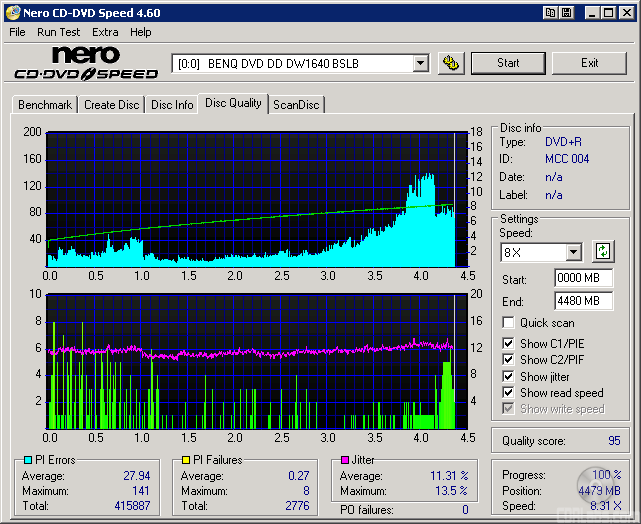Image resolution: width=641 pixels, height=524 pixels.
Task: Switch to the Benchmark tab
Action: click(45, 105)
